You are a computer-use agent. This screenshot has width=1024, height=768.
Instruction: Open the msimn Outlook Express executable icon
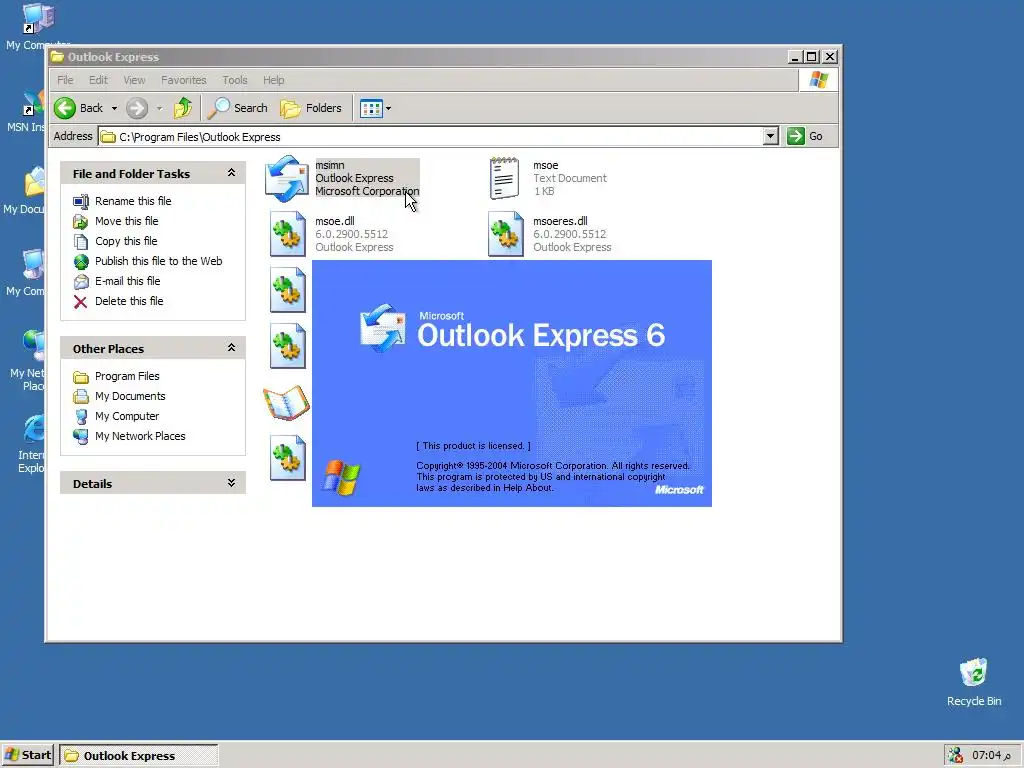point(287,178)
